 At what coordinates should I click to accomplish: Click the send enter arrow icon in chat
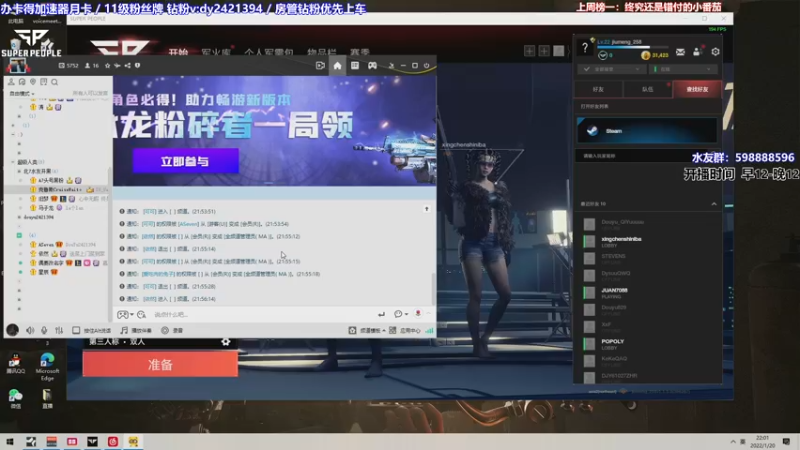pos(381,314)
